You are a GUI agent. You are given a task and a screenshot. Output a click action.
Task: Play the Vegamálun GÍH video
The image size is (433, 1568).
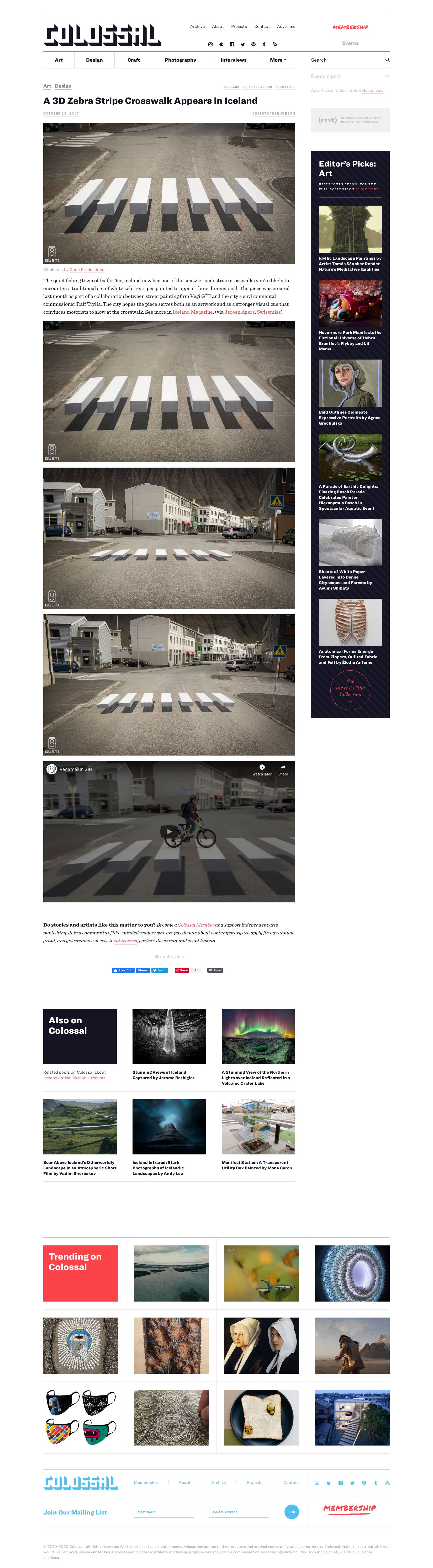(x=169, y=831)
